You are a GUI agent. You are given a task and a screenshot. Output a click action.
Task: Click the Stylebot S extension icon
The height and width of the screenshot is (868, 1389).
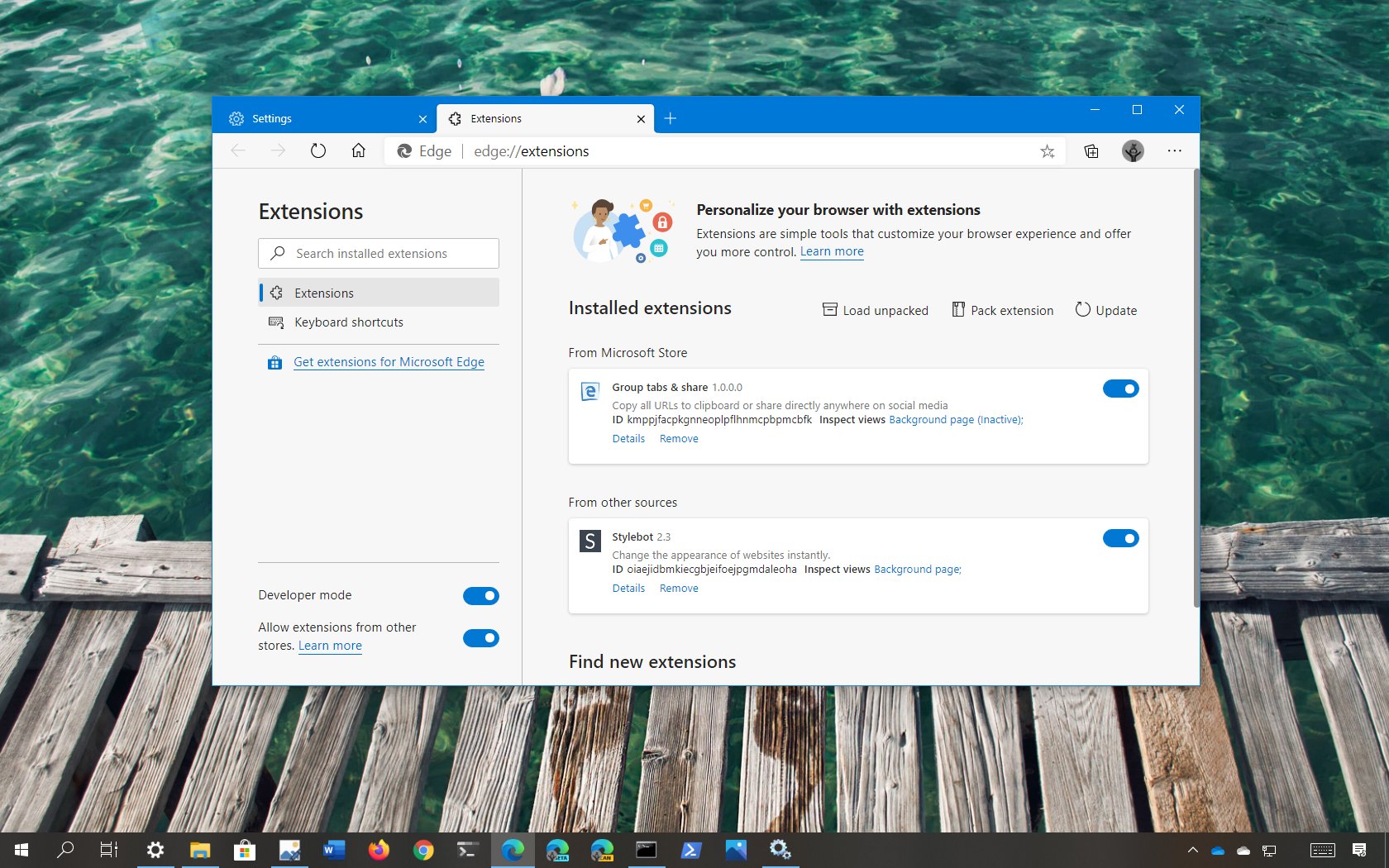(x=589, y=541)
